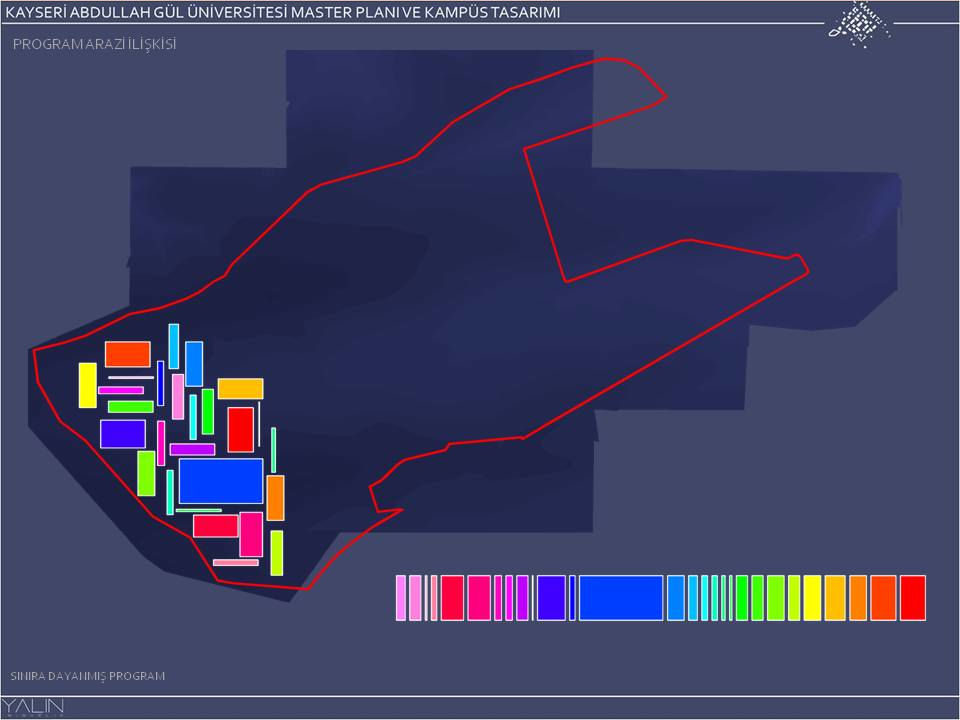
Task: Select the light pink swatch at the legend's left end
Action: coord(401,597)
